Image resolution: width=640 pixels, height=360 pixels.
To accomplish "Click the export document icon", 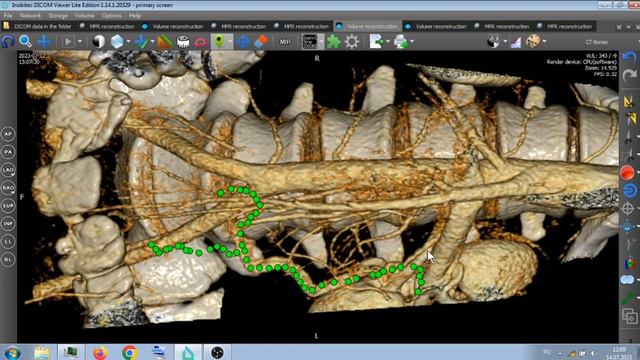I will coord(376,41).
